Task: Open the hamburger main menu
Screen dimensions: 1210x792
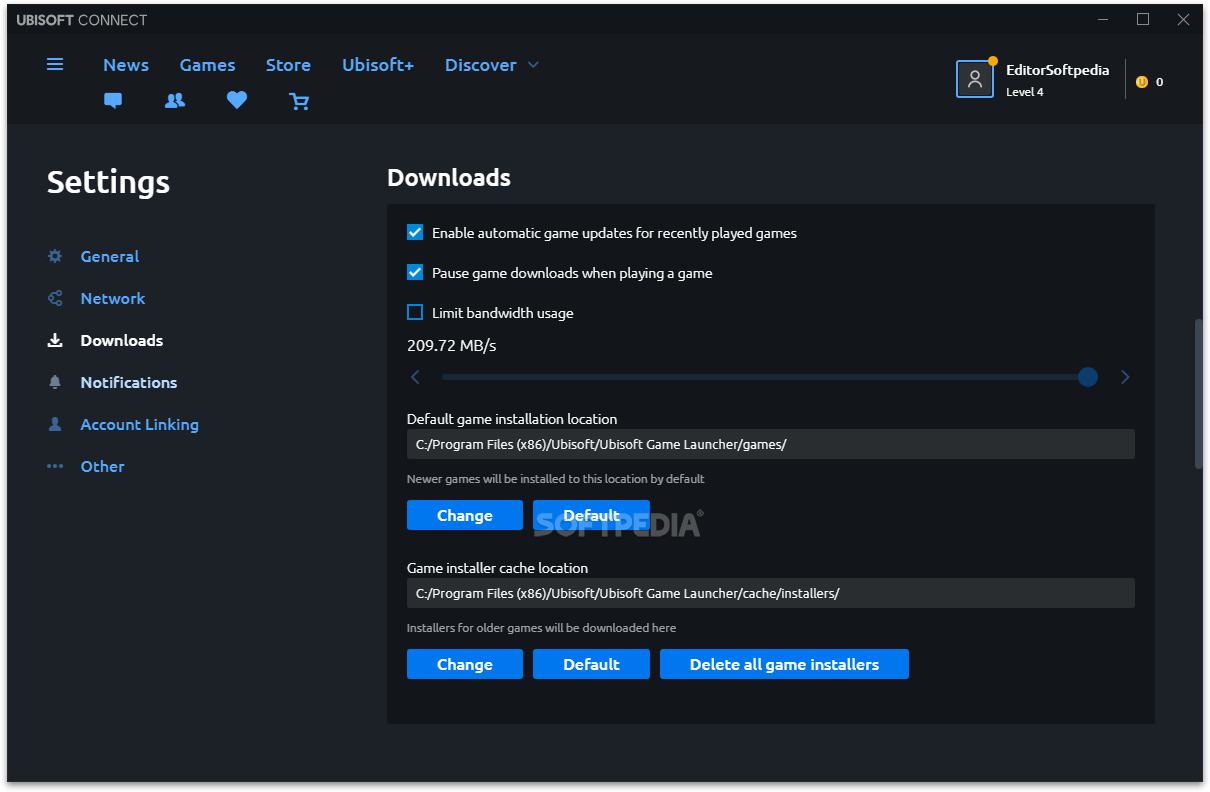Action: click(x=55, y=64)
